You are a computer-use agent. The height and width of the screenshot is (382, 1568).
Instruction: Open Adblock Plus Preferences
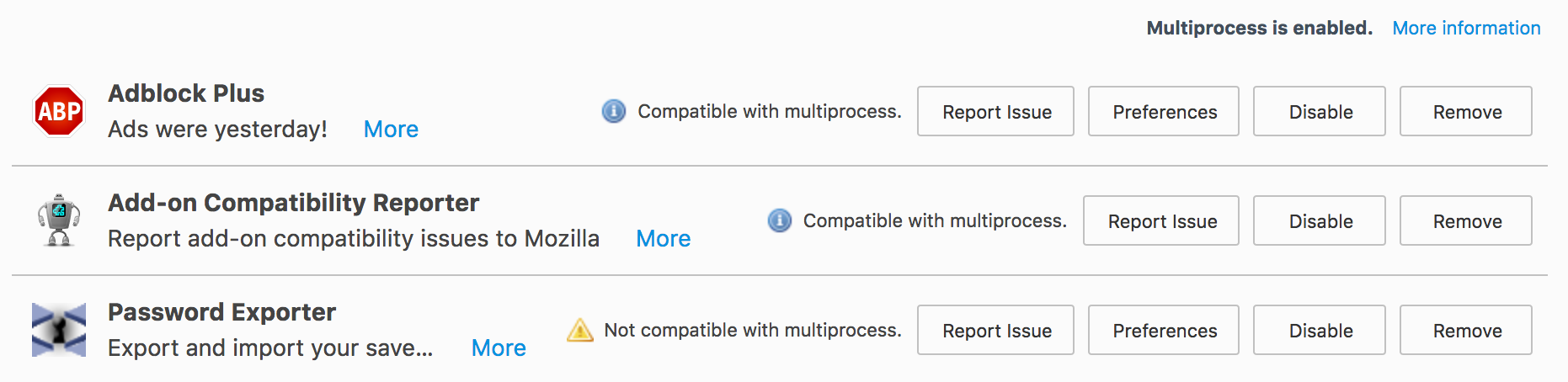pos(1165,111)
